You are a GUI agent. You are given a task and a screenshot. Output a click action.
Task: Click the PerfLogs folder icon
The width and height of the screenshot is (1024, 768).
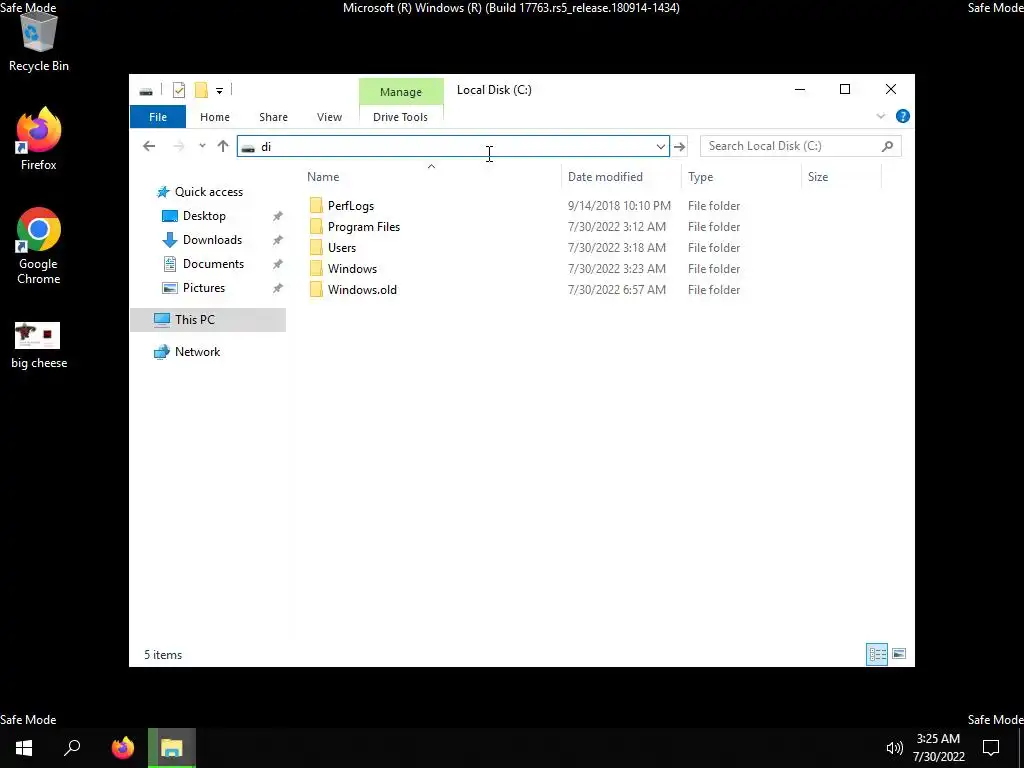(316, 206)
